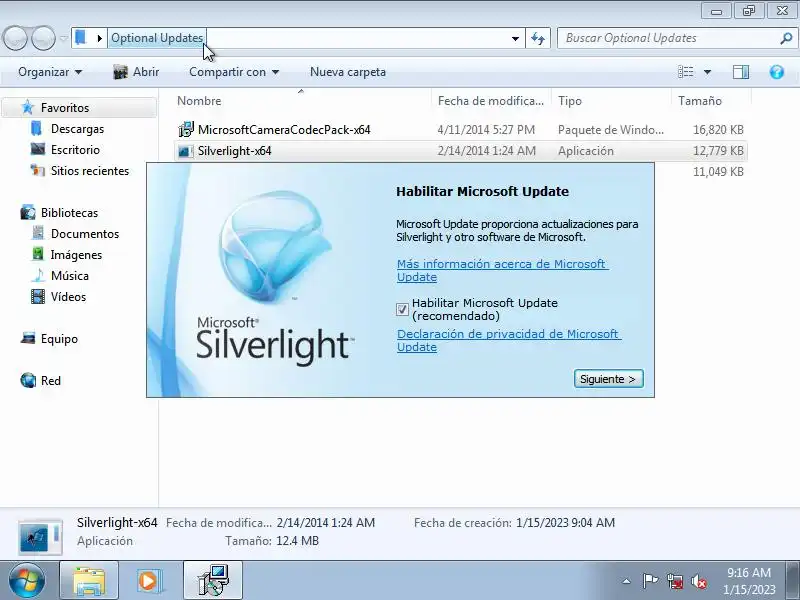
Task: Open the Compartir con menu
Action: (234, 72)
